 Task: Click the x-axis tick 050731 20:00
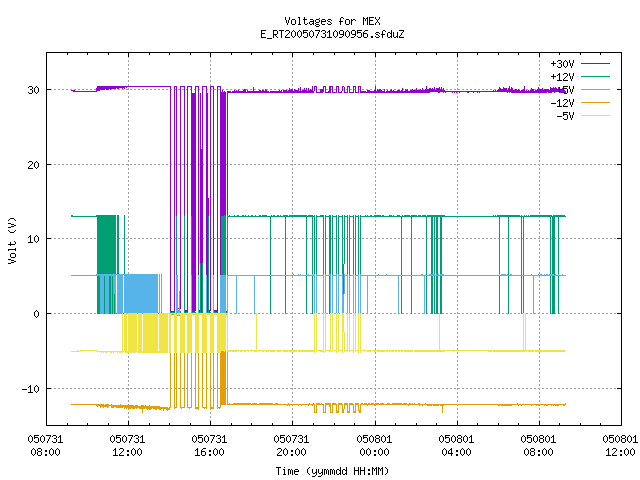[291, 446]
